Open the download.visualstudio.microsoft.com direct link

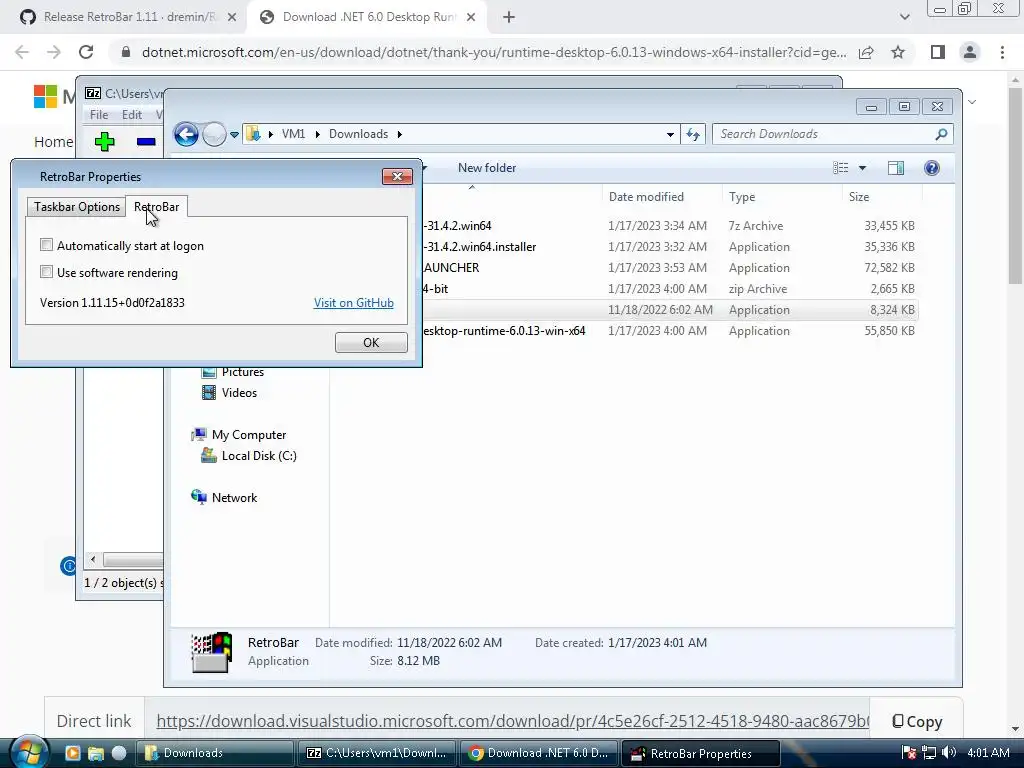(x=513, y=721)
